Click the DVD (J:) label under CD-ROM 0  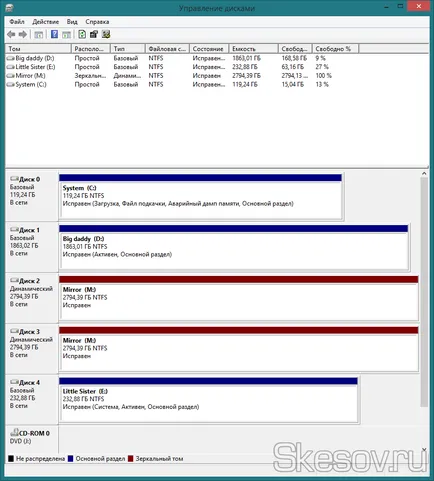pos(20,441)
